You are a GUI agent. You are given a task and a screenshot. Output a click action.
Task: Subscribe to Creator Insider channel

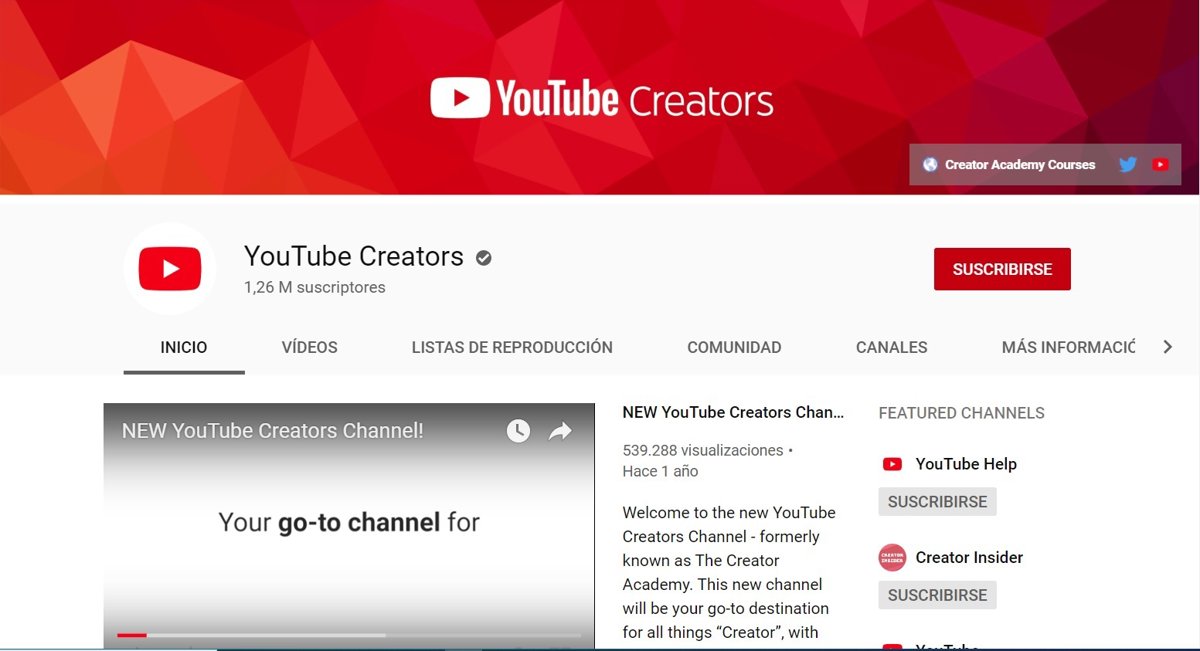click(x=937, y=595)
